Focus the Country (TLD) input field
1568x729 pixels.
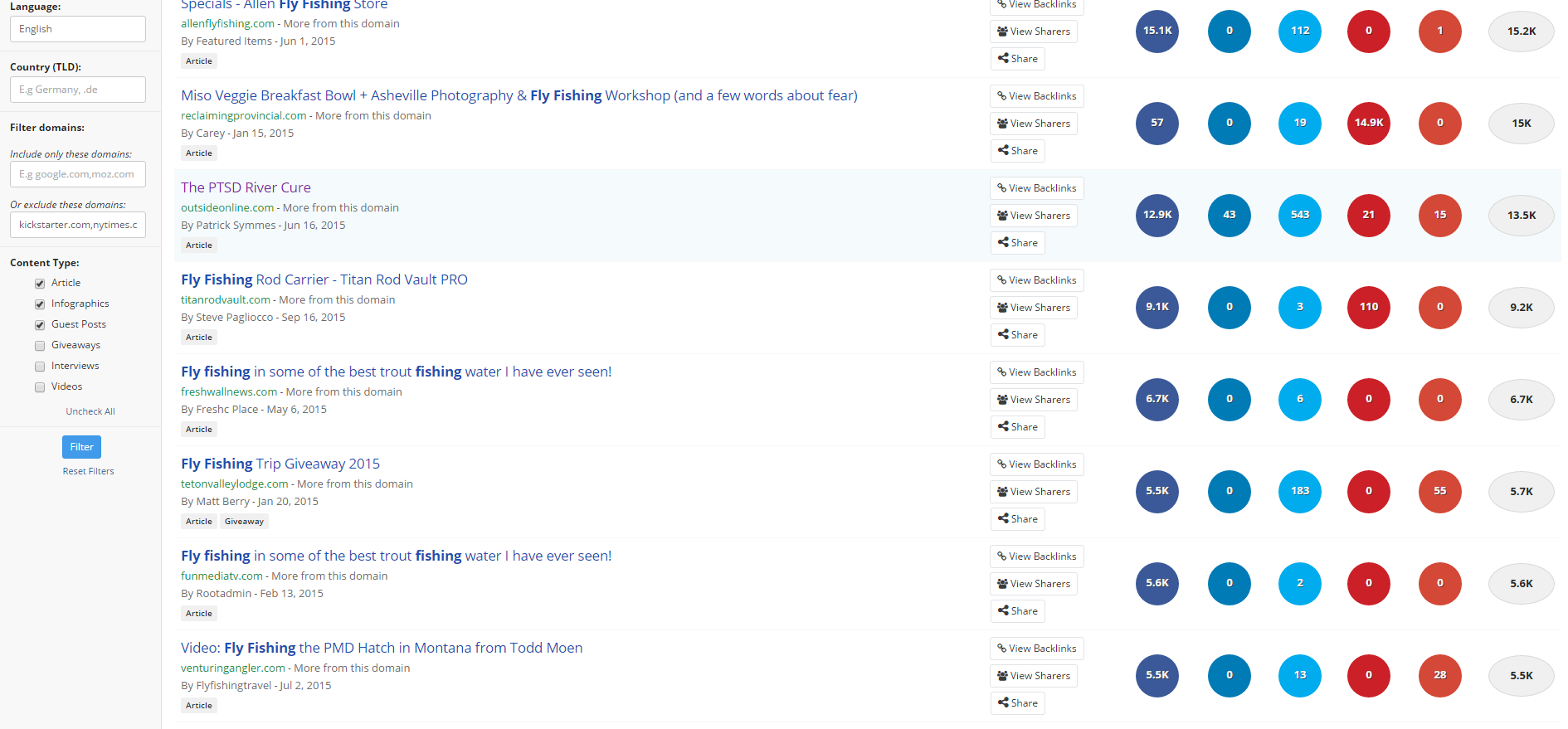[78, 90]
